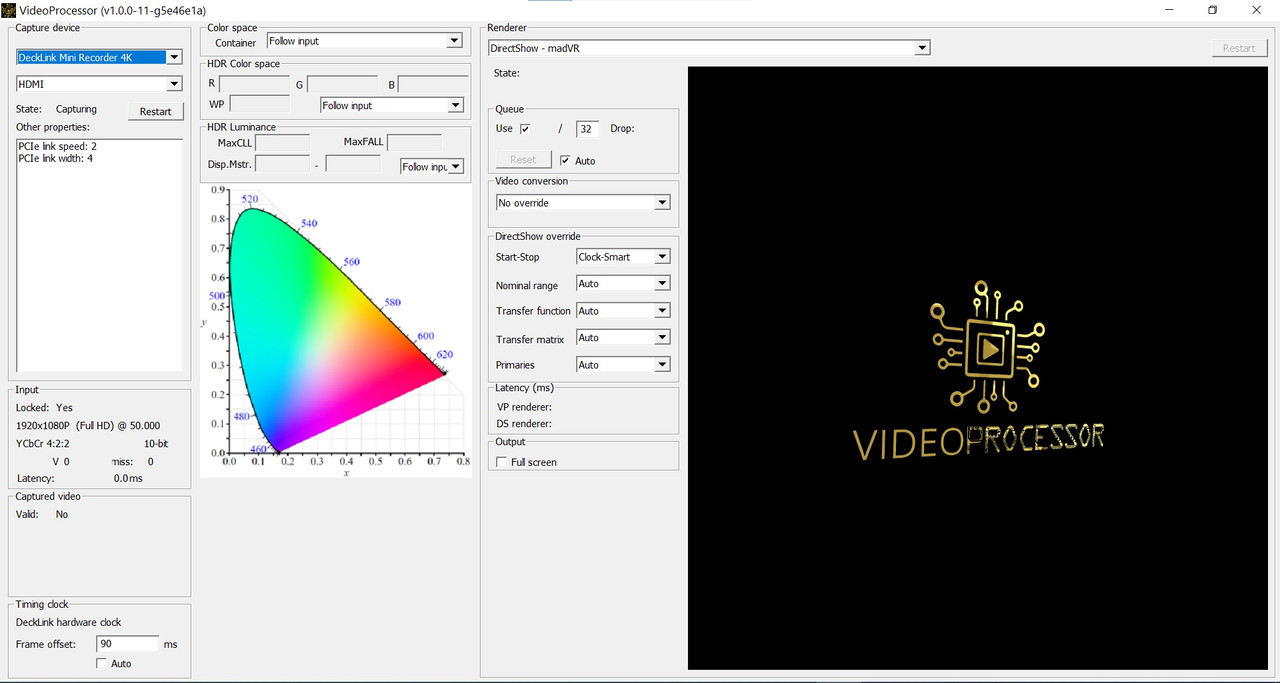
Task: Open the capture device dropdown DeckLink Mini Recorder 4K
Action: (99, 57)
